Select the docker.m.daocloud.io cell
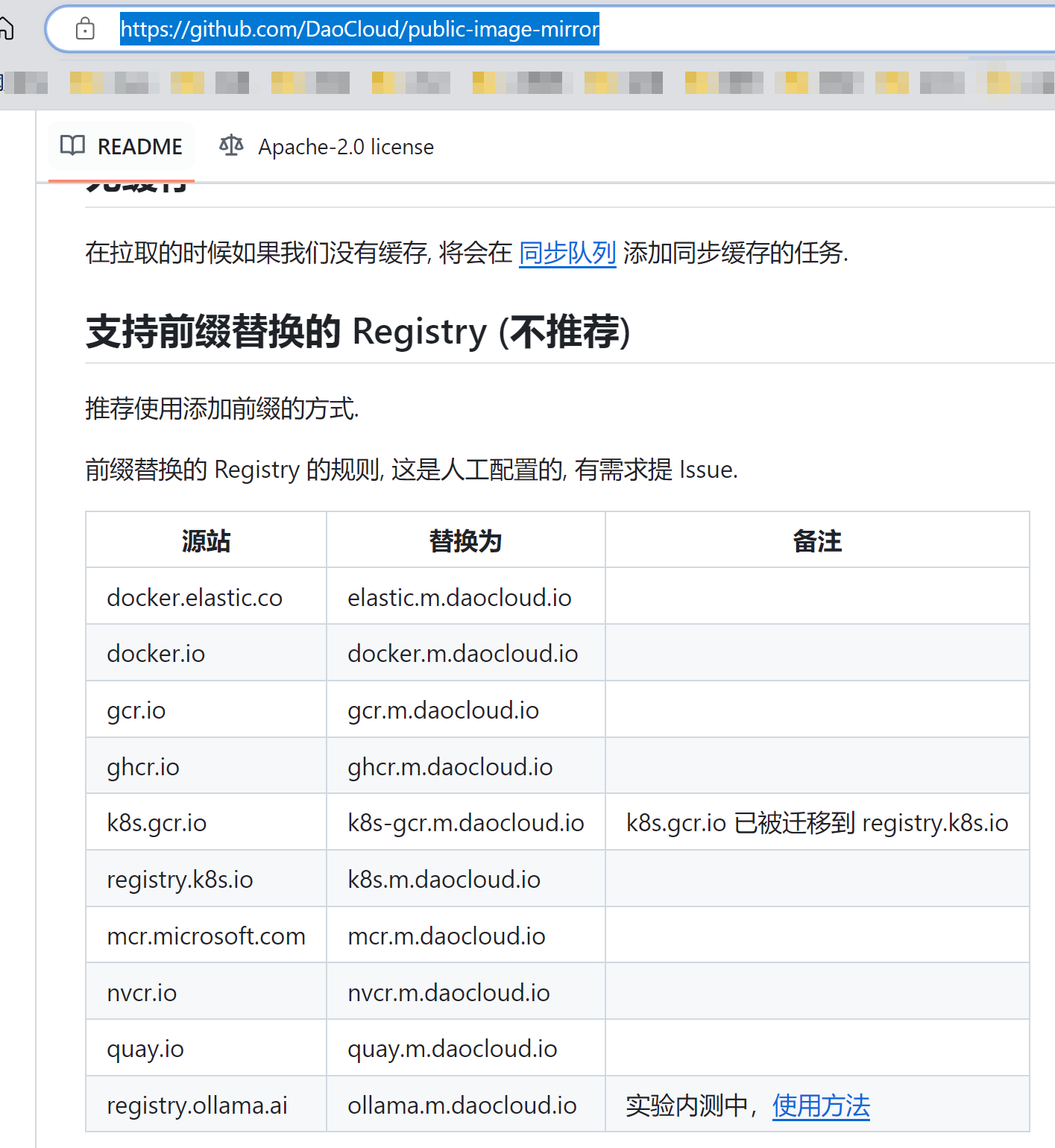The image size is (1055, 1148). (x=465, y=653)
